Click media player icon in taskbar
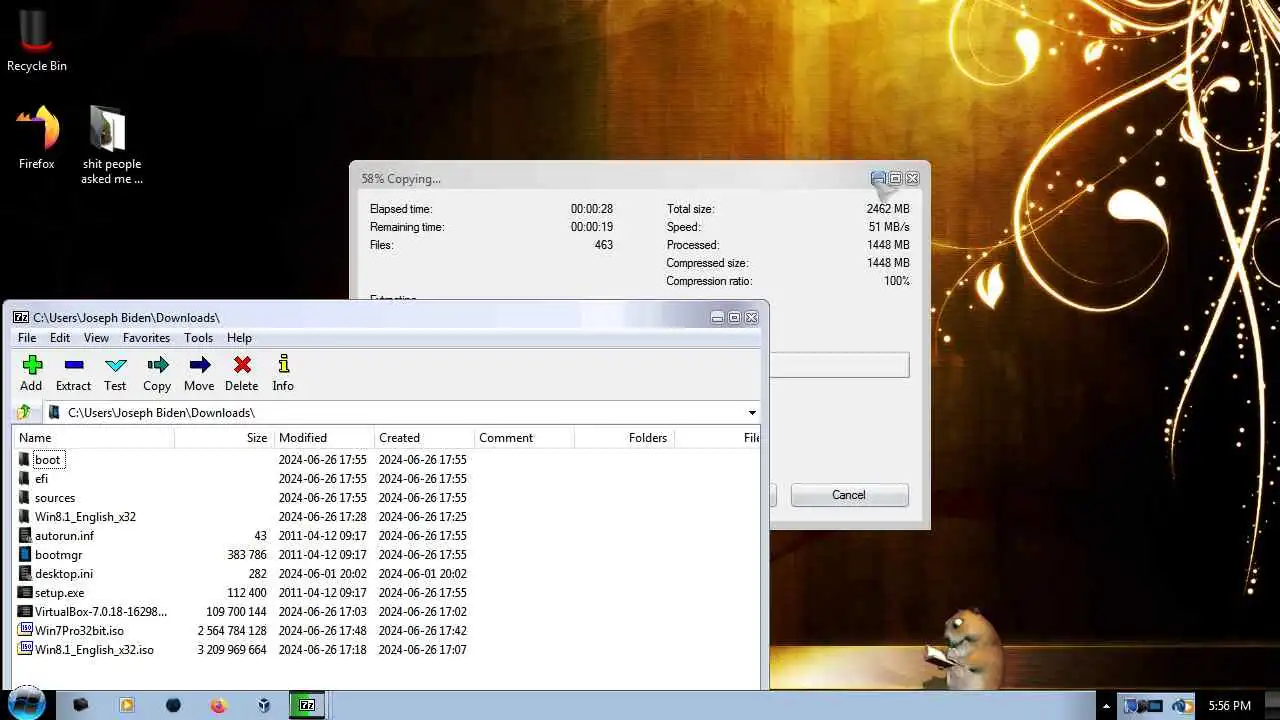Screen dimensions: 1280x720 tap(127, 705)
